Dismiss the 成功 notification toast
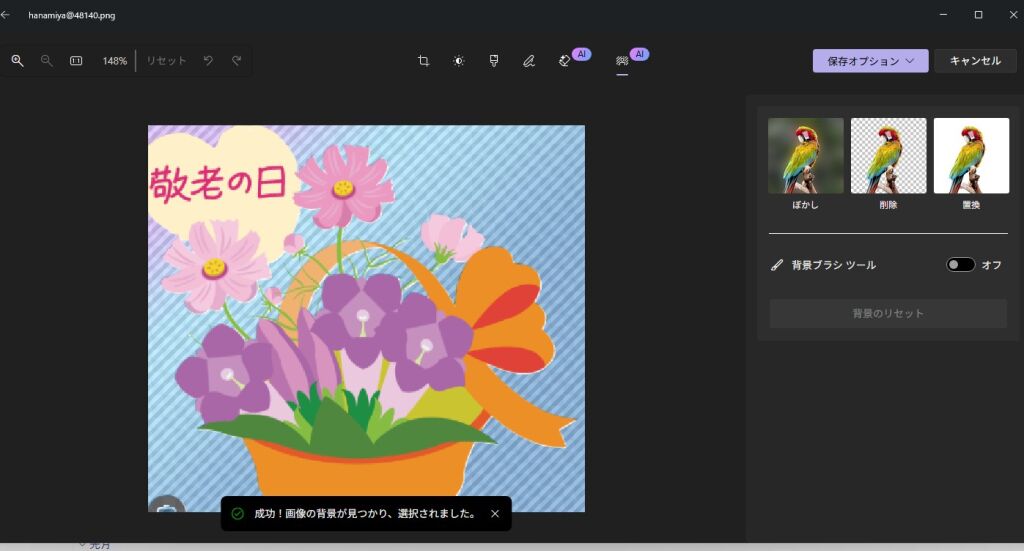 coord(495,514)
